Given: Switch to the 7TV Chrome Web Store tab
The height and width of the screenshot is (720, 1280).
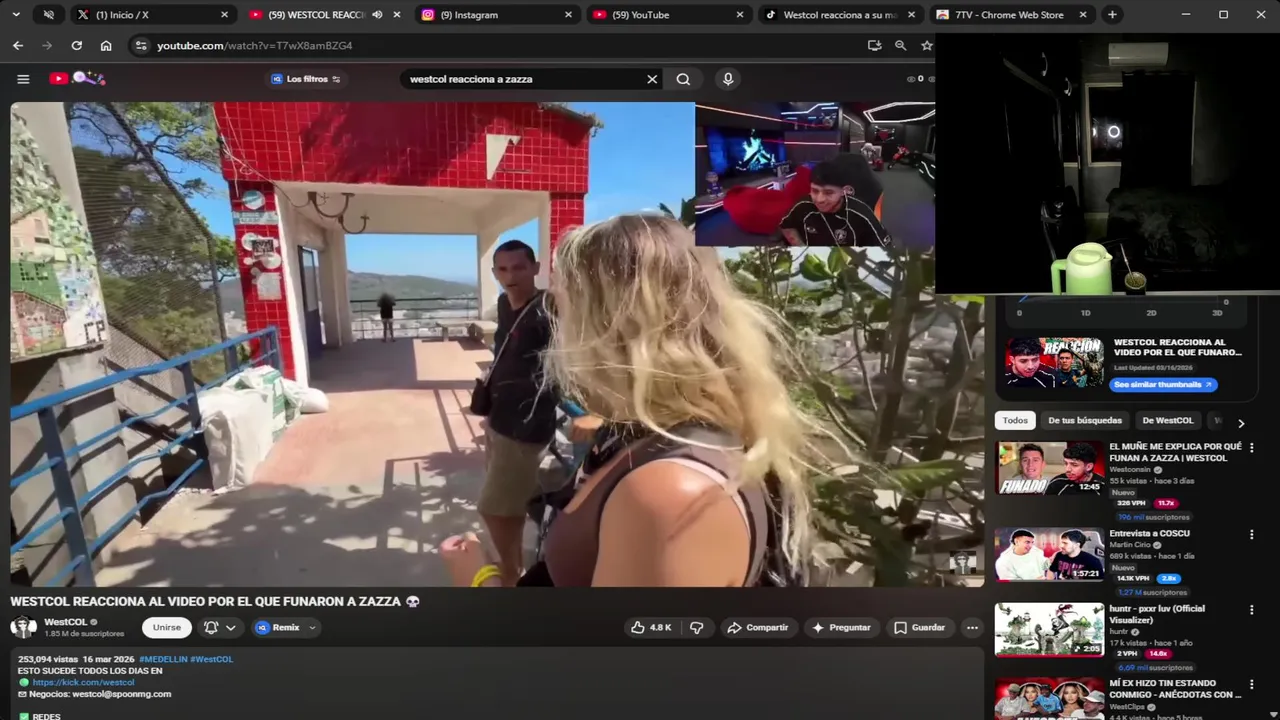Looking at the screenshot, I should pyautogui.click(x=1011, y=15).
